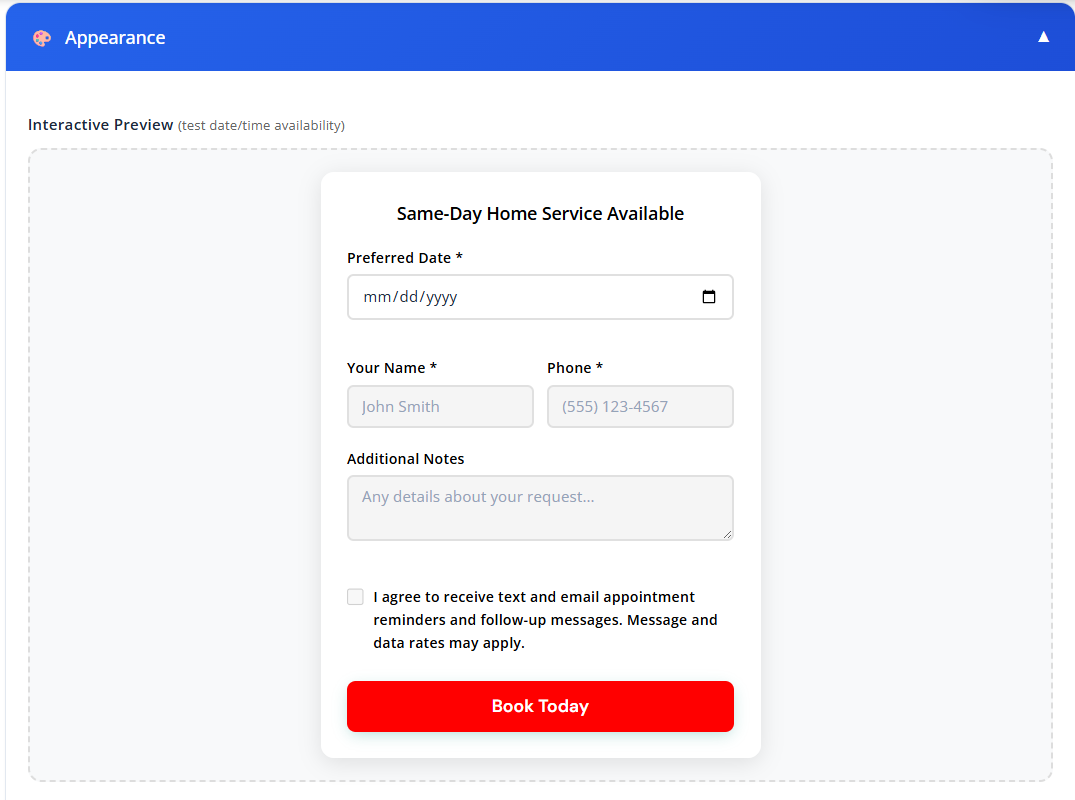Click the consent agreement text to toggle it
Screen dimensions: 1075x800
pyautogui.click(x=545, y=619)
